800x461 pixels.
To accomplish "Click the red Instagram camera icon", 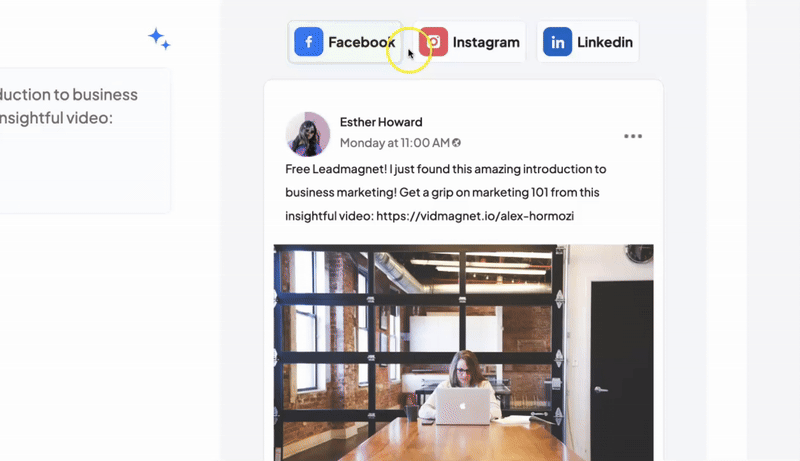I will click(x=434, y=42).
